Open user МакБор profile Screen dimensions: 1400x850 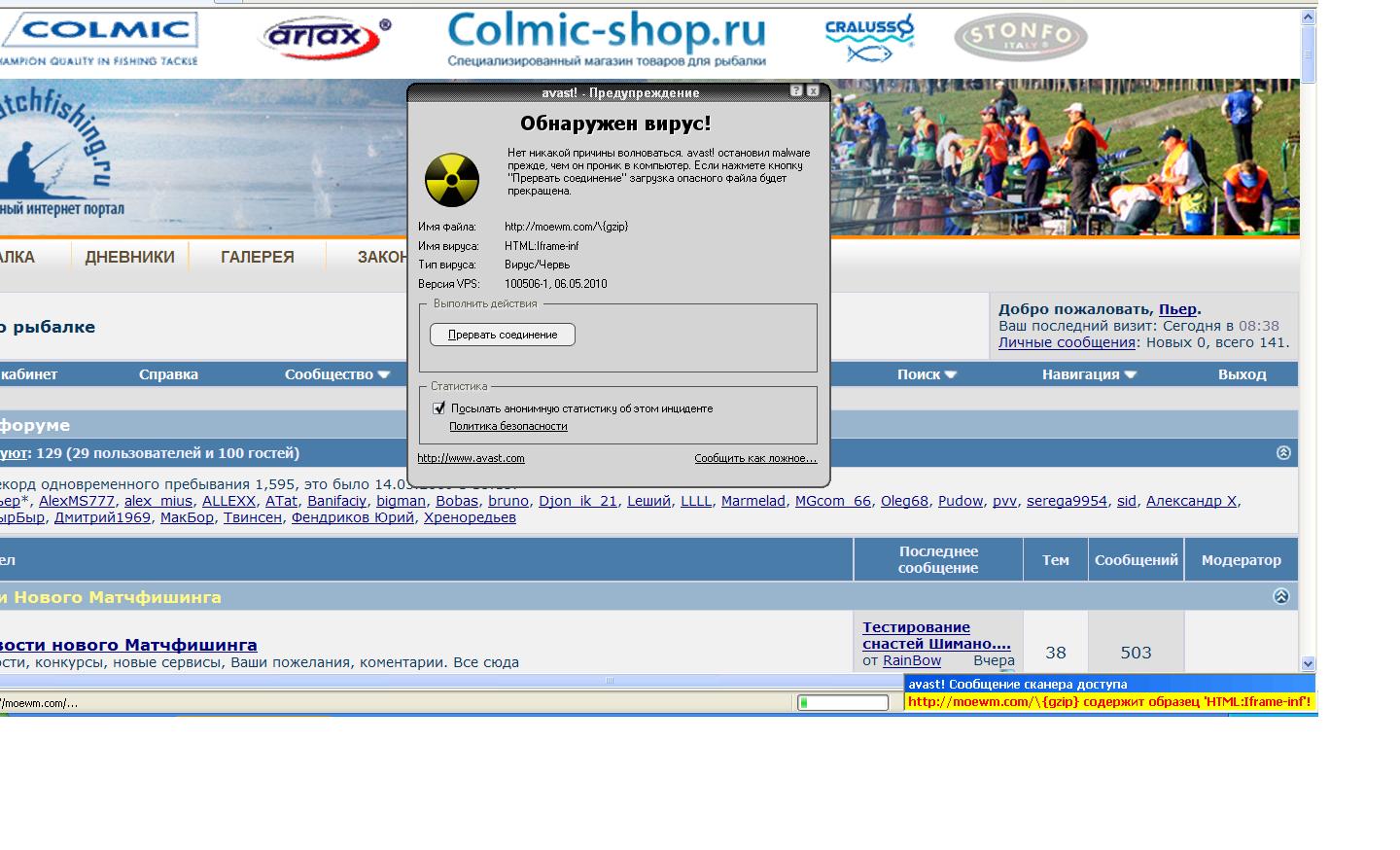[x=187, y=517]
